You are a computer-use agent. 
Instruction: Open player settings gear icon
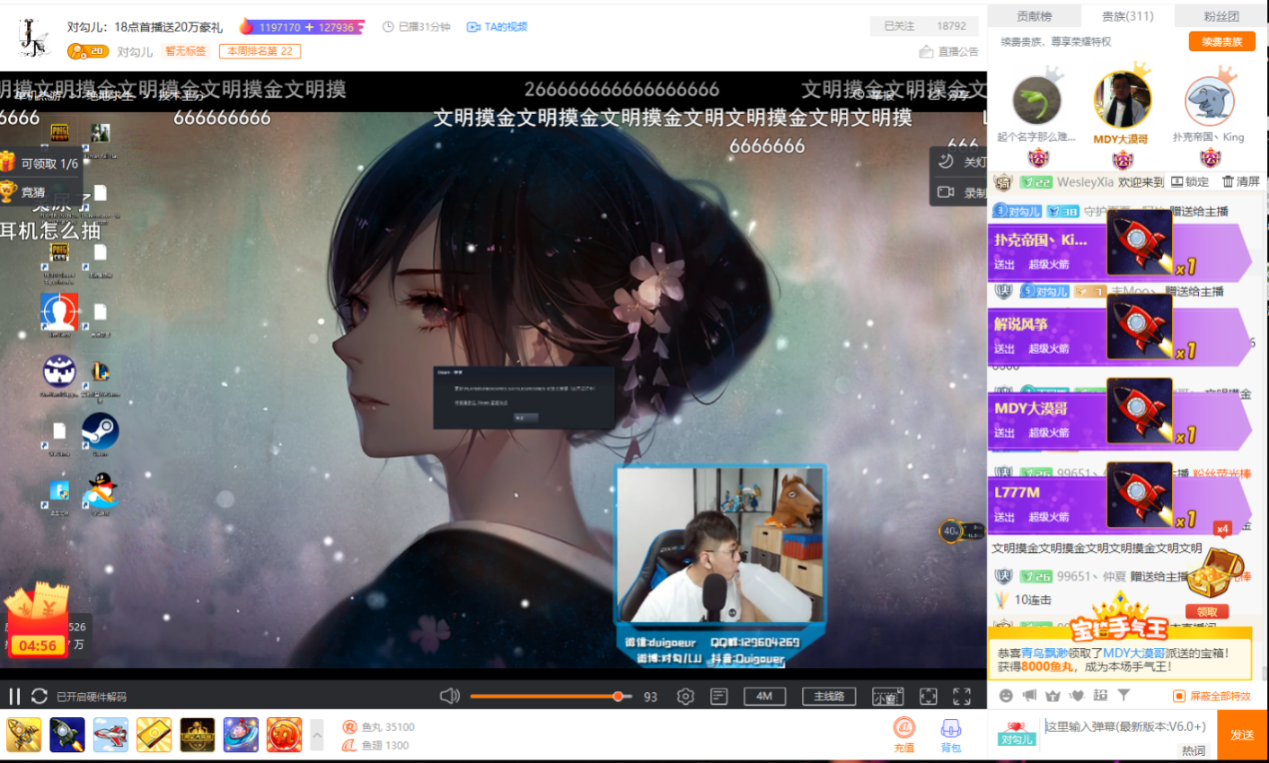[685, 696]
